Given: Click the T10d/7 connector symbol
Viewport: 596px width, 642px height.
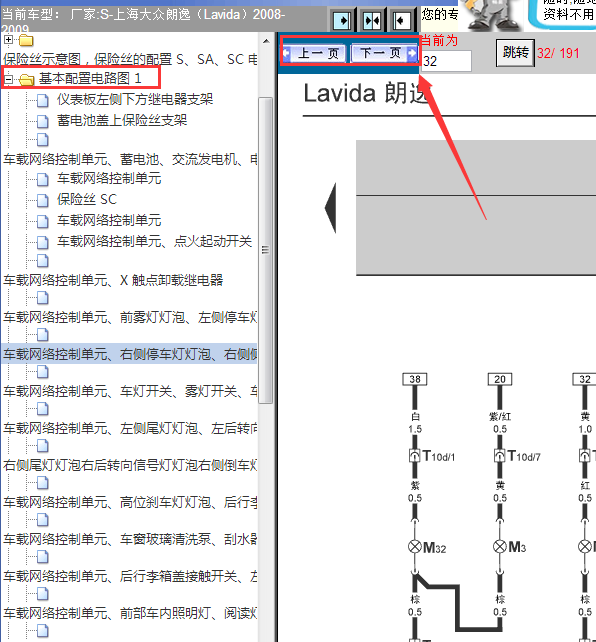Looking at the screenshot, I should 500,456.
